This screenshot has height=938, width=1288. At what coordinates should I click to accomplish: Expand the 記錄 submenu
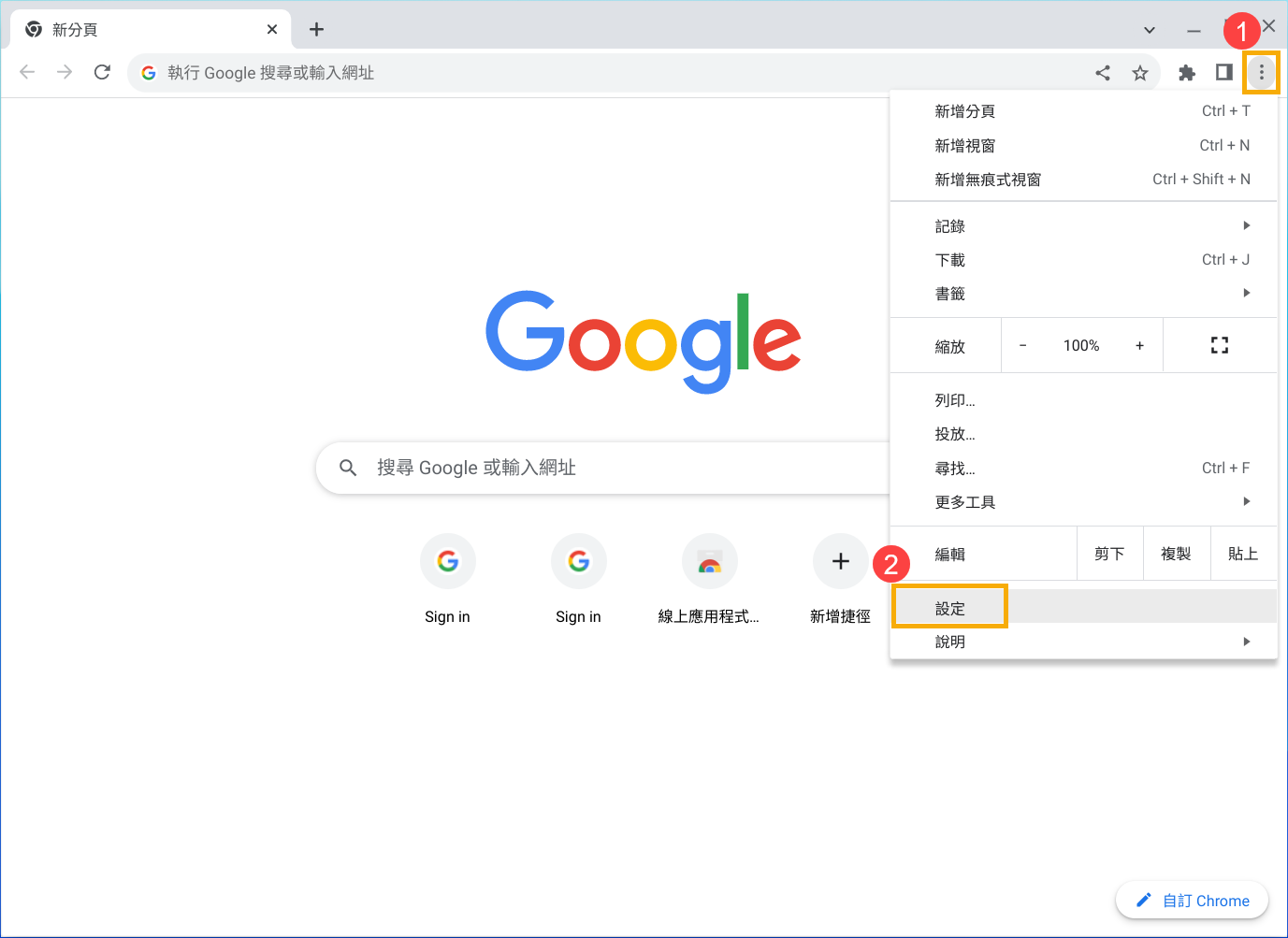pyautogui.click(x=1083, y=225)
